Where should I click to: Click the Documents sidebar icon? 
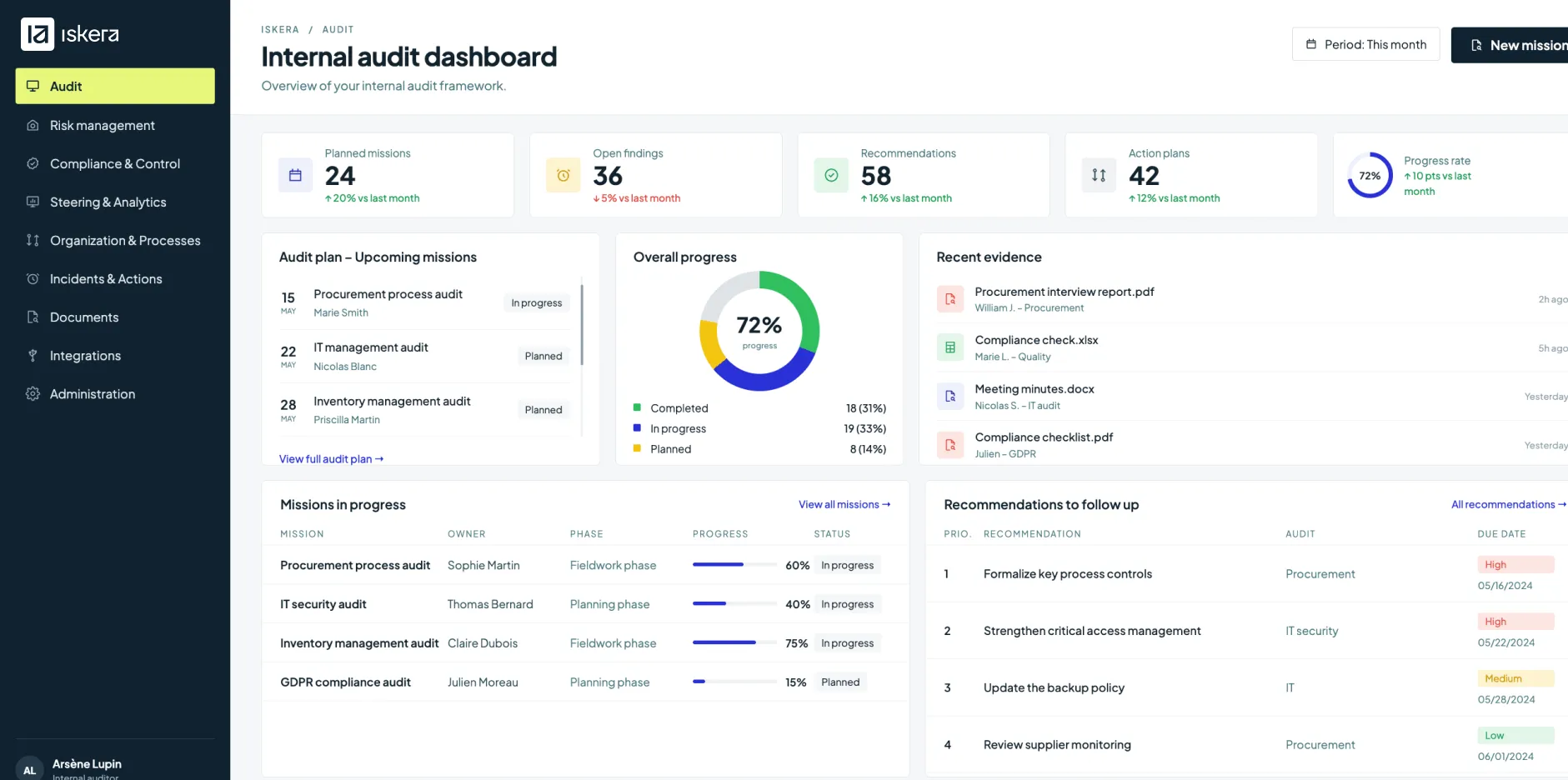click(x=33, y=317)
